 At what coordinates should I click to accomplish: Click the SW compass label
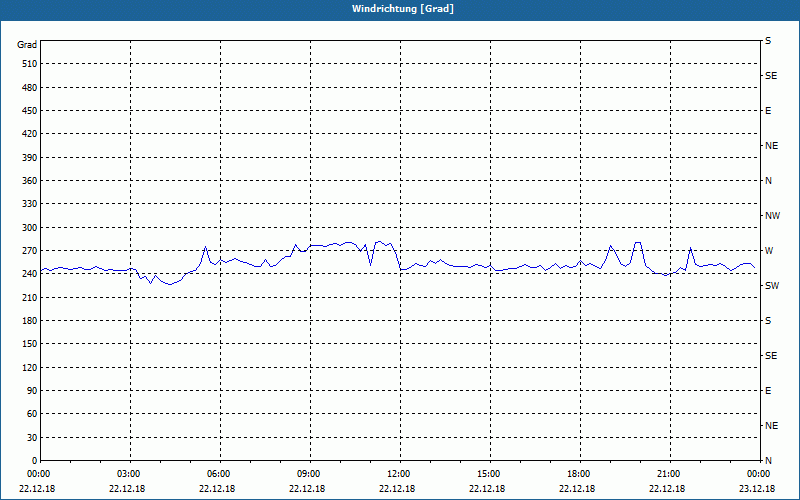(772, 286)
